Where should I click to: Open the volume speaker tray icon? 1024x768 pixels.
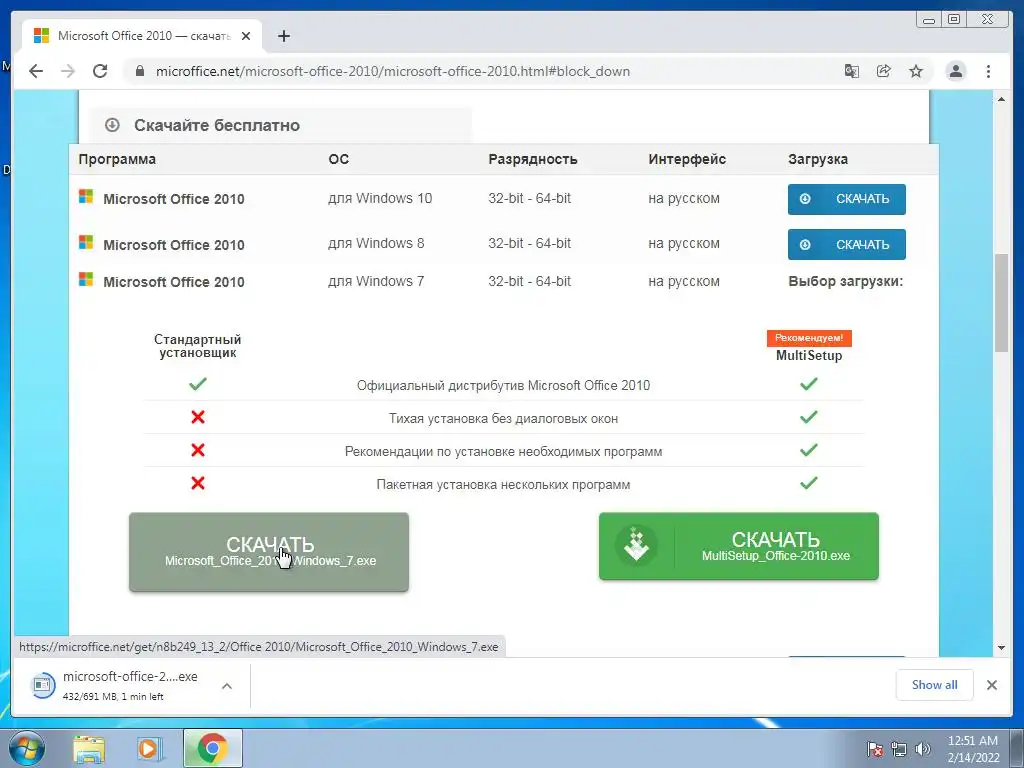[x=923, y=749]
